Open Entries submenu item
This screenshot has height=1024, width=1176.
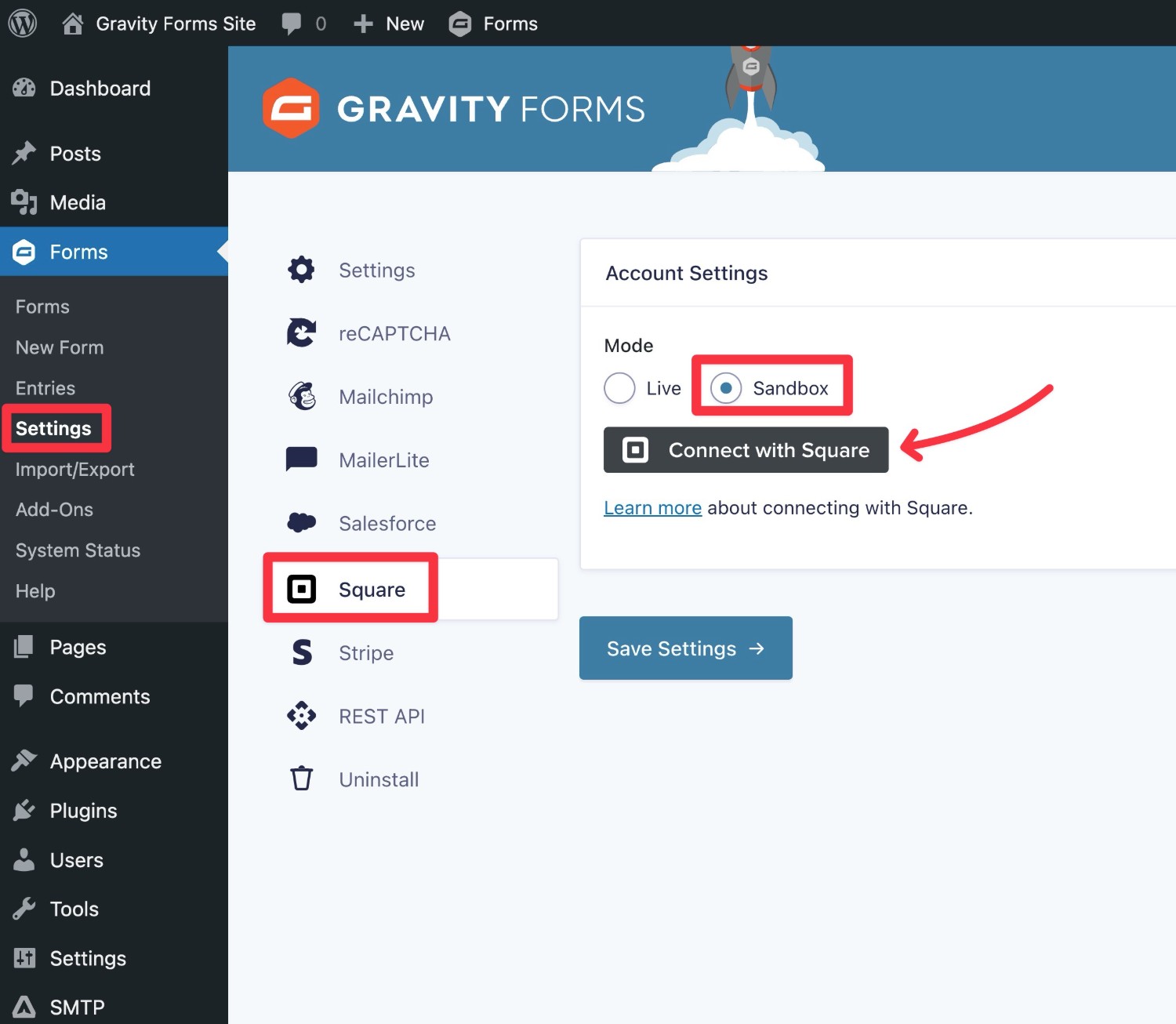tap(45, 388)
